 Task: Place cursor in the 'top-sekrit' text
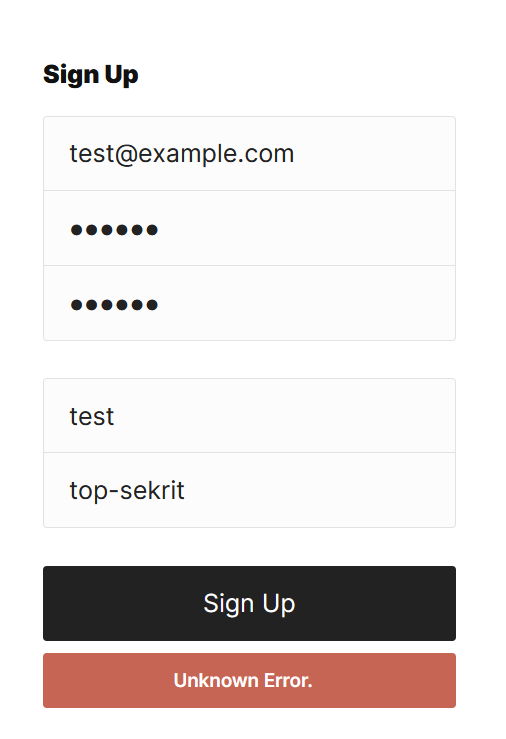pos(127,491)
